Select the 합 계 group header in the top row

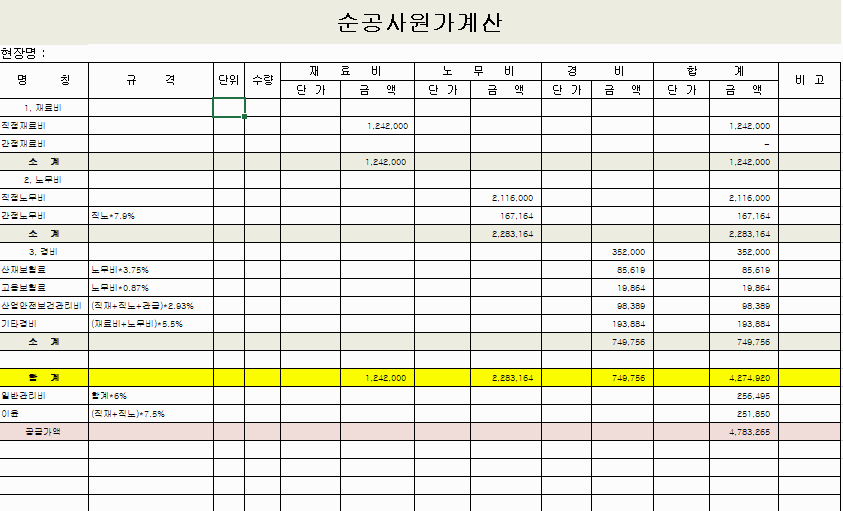tap(716, 72)
